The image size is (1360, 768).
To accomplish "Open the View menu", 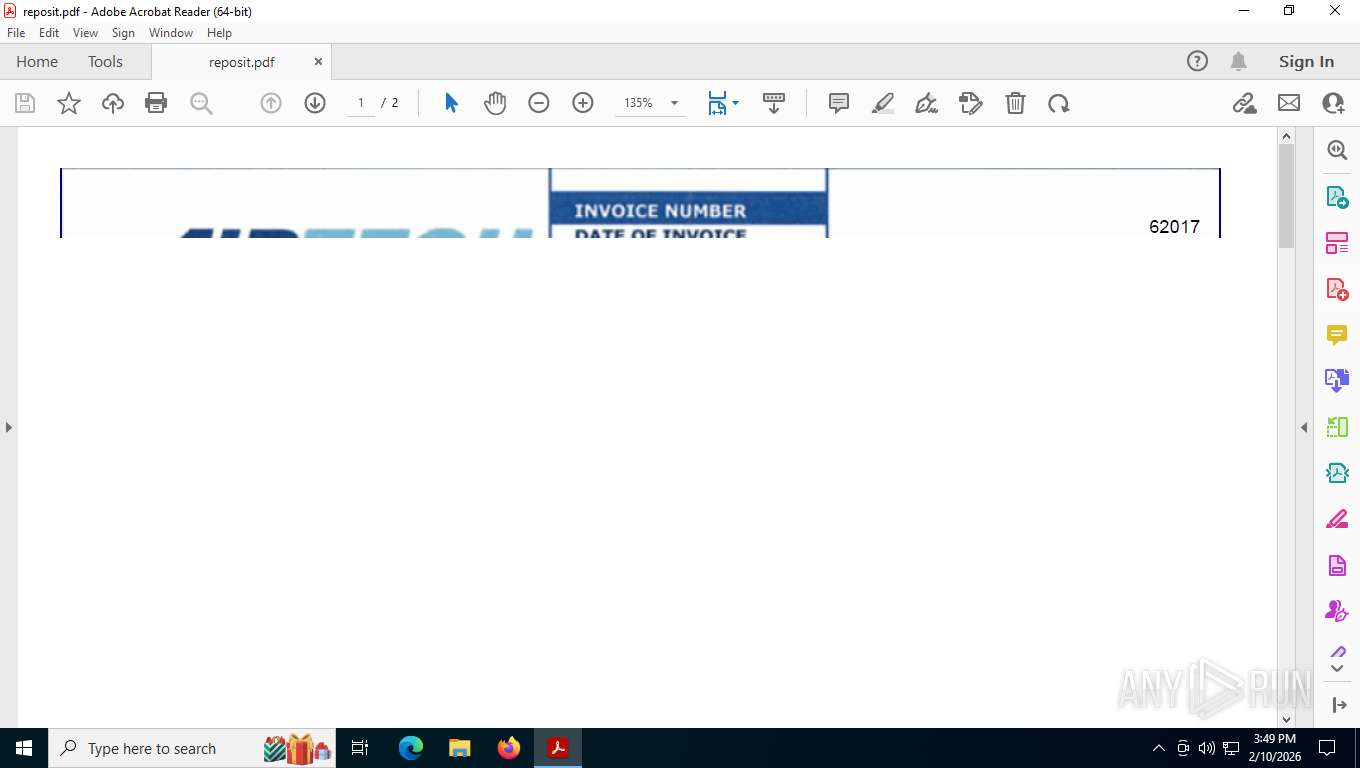I will [x=86, y=33].
